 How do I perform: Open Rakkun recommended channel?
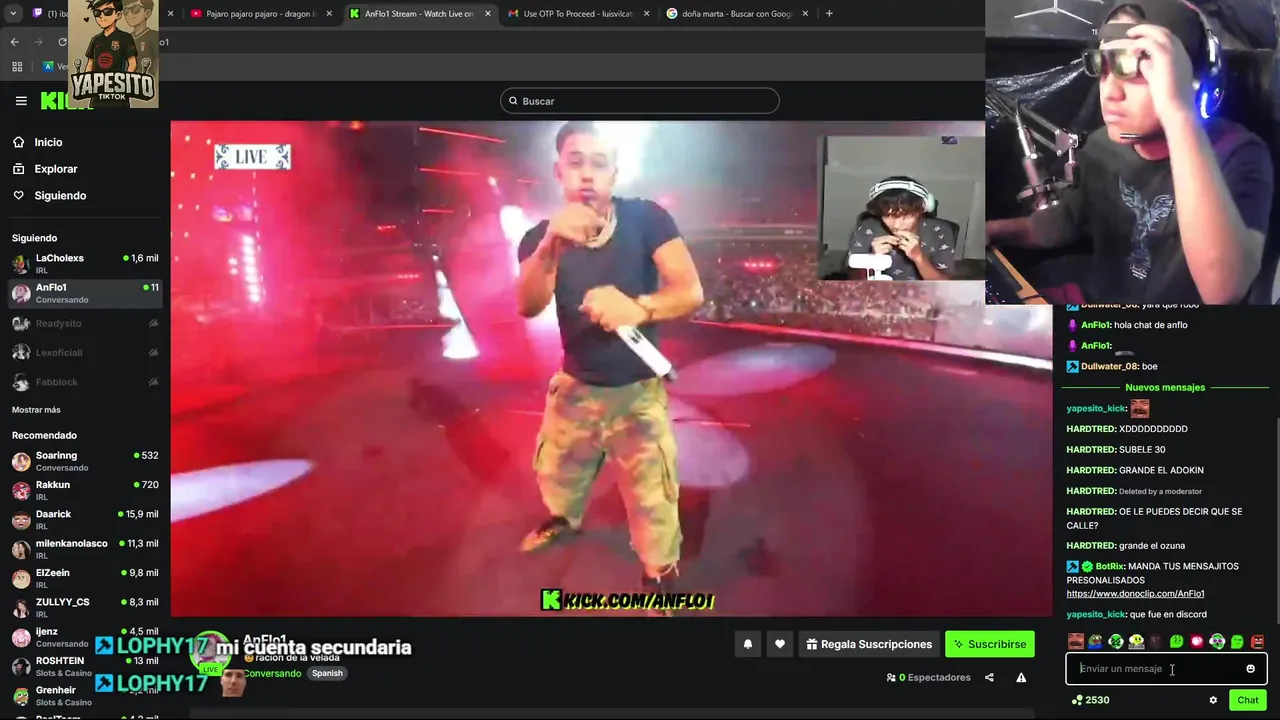[84, 490]
